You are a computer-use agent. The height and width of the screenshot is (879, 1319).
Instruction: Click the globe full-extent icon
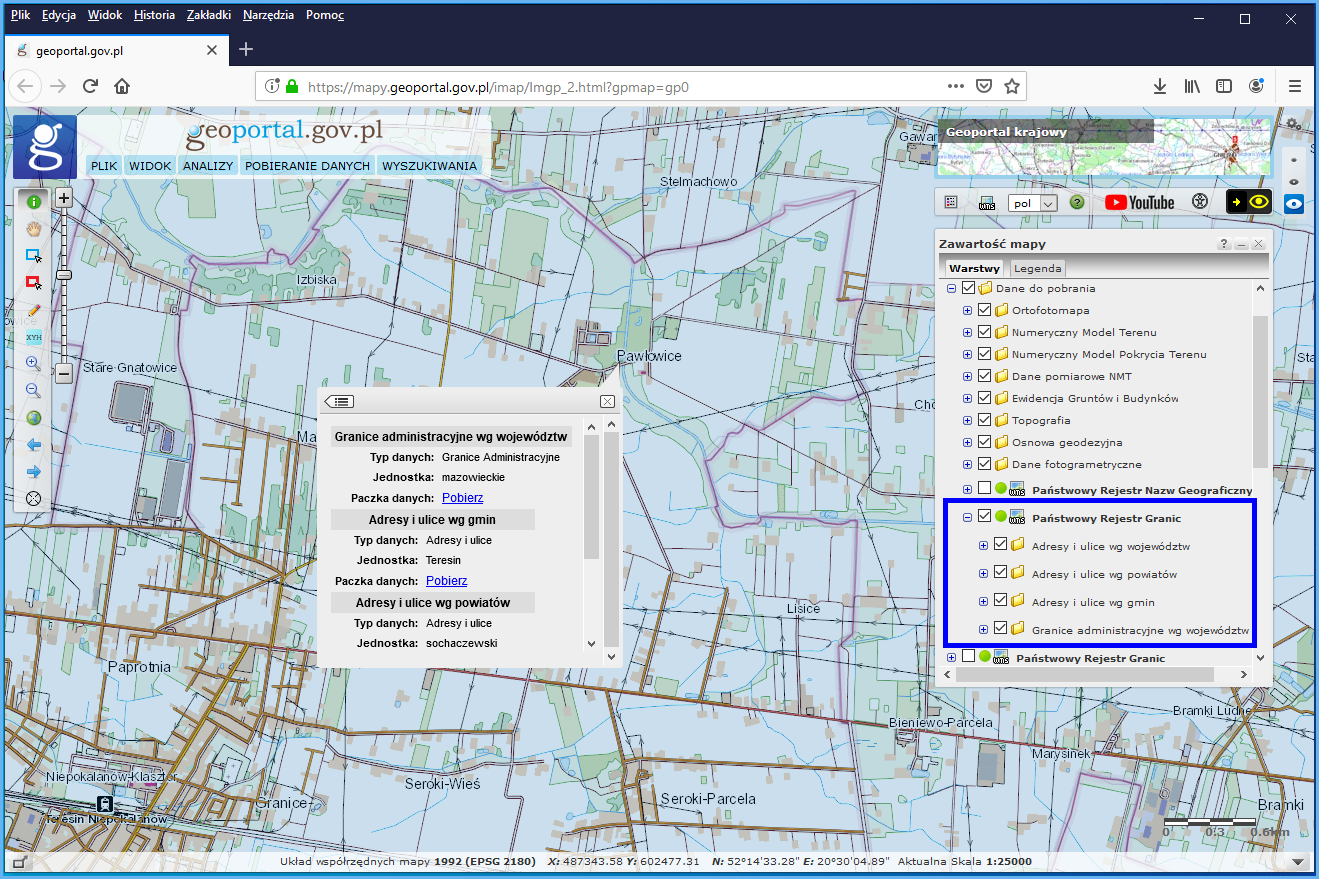point(34,418)
